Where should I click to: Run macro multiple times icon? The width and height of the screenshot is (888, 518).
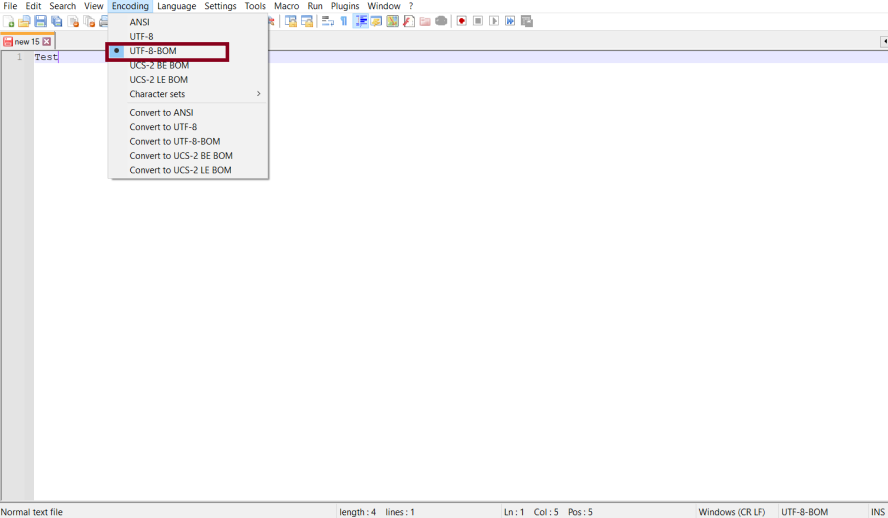tap(510, 21)
